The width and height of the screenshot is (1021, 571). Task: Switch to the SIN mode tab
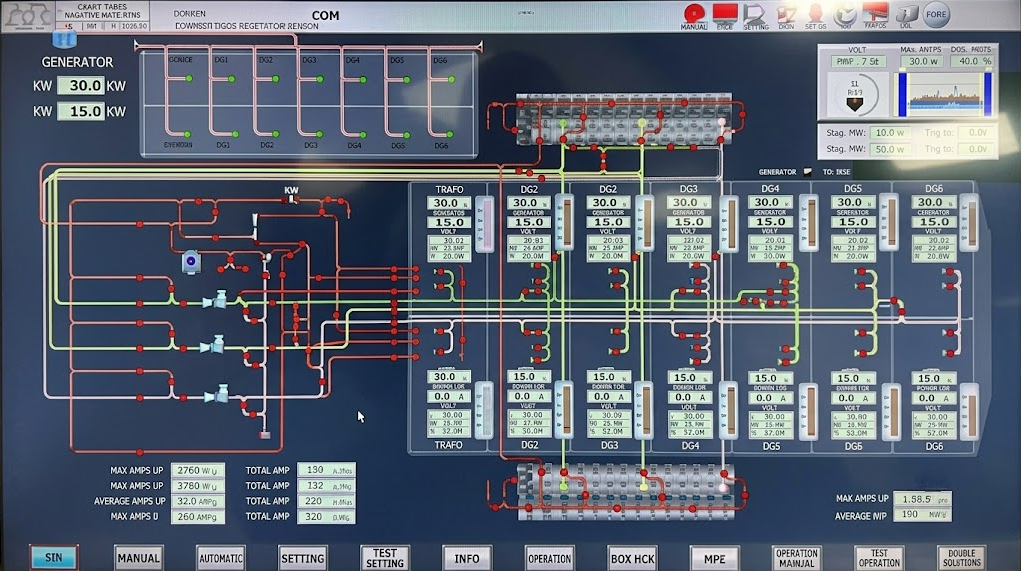pos(54,557)
